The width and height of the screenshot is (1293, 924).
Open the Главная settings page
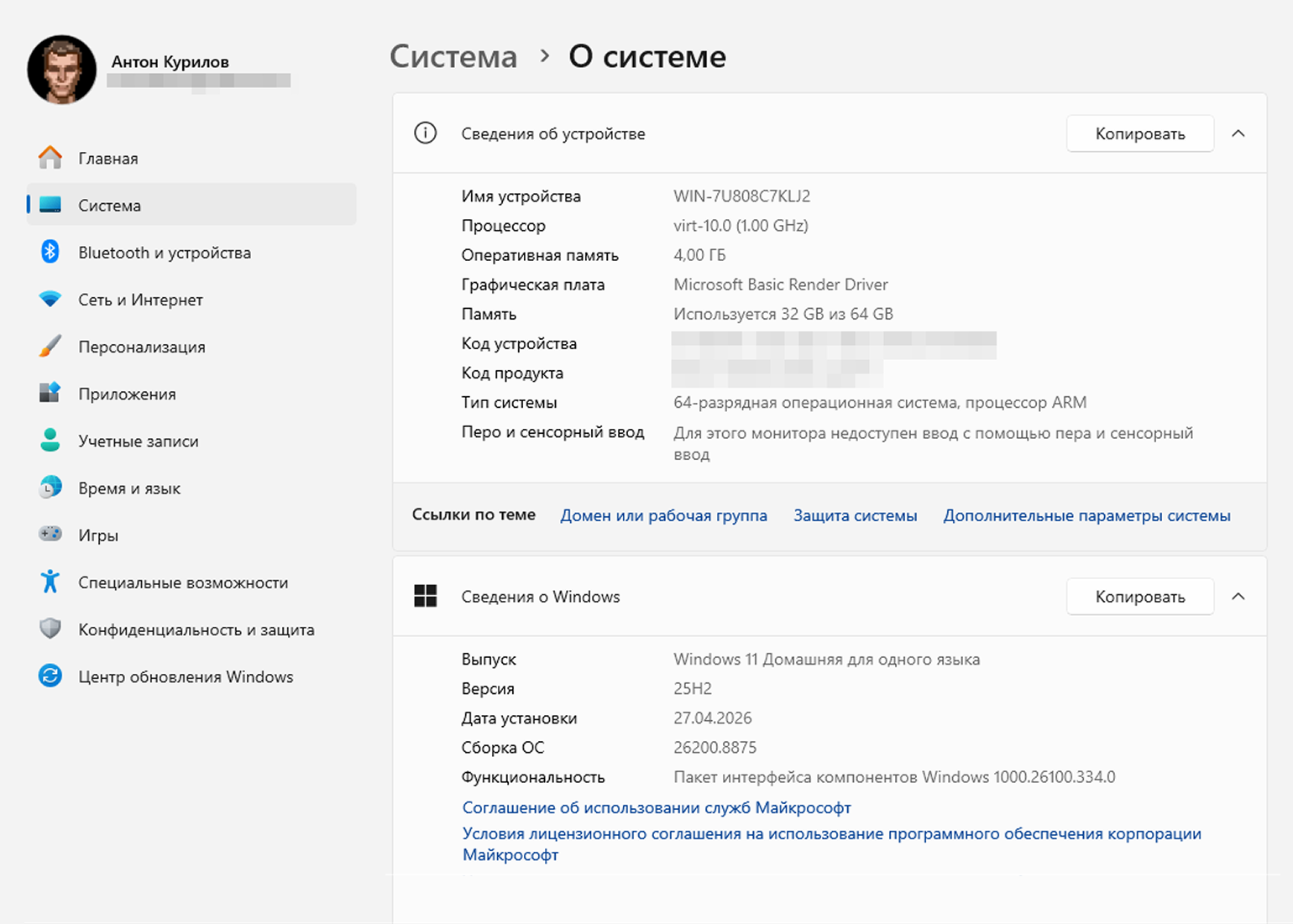[191, 158]
